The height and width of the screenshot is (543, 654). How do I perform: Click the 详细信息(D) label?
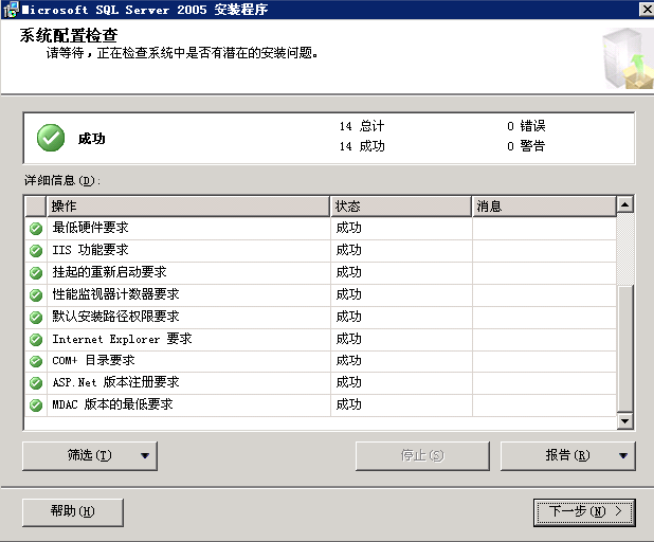point(62,181)
